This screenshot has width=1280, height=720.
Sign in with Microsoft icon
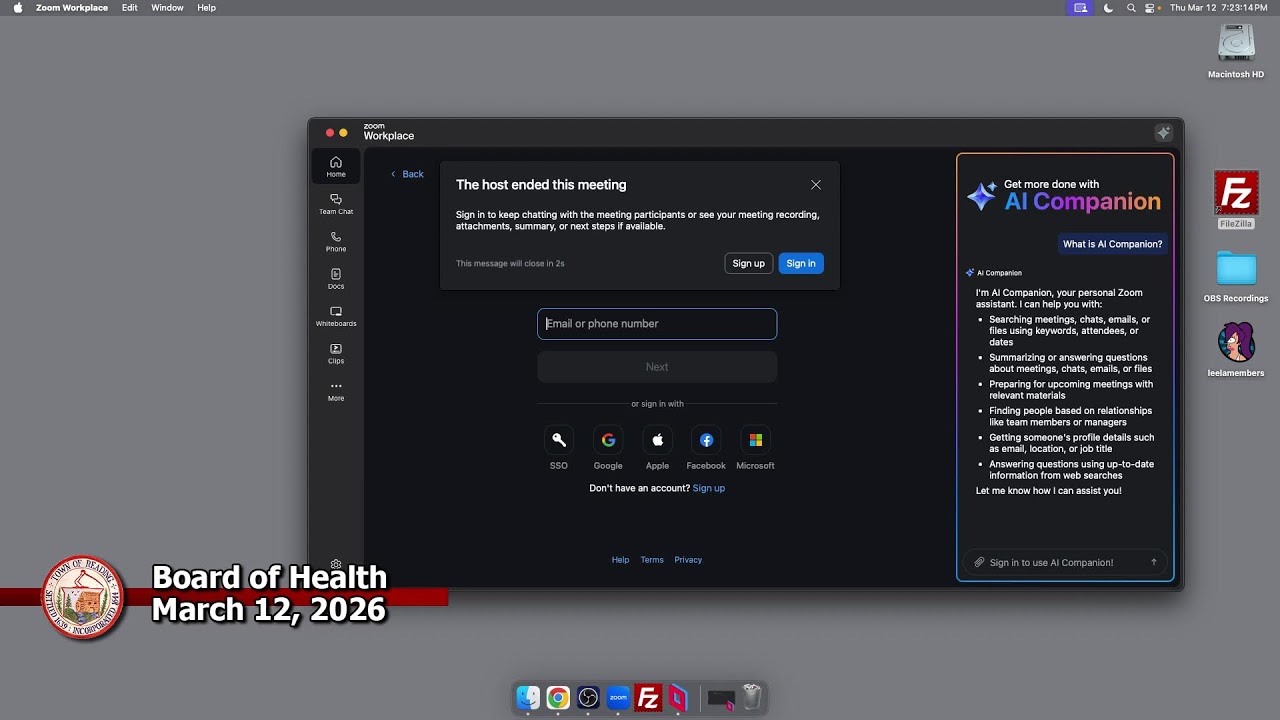pyautogui.click(x=755, y=440)
